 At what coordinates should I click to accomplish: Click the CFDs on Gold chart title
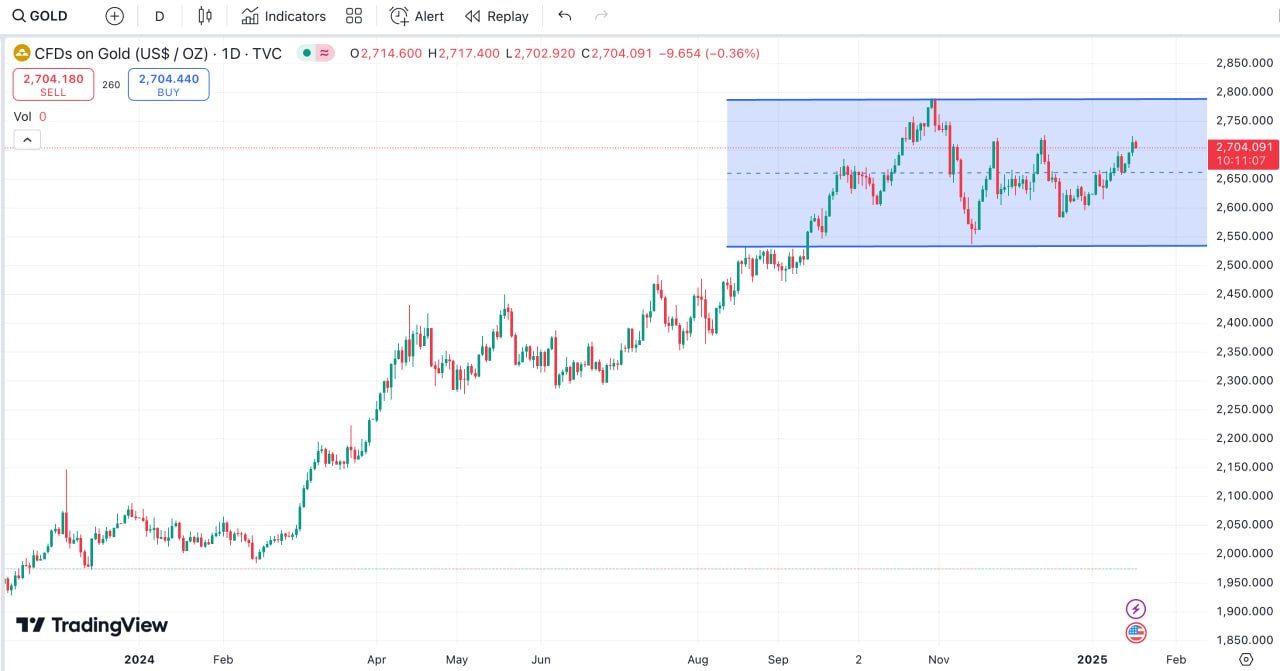[x=158, y=53]
